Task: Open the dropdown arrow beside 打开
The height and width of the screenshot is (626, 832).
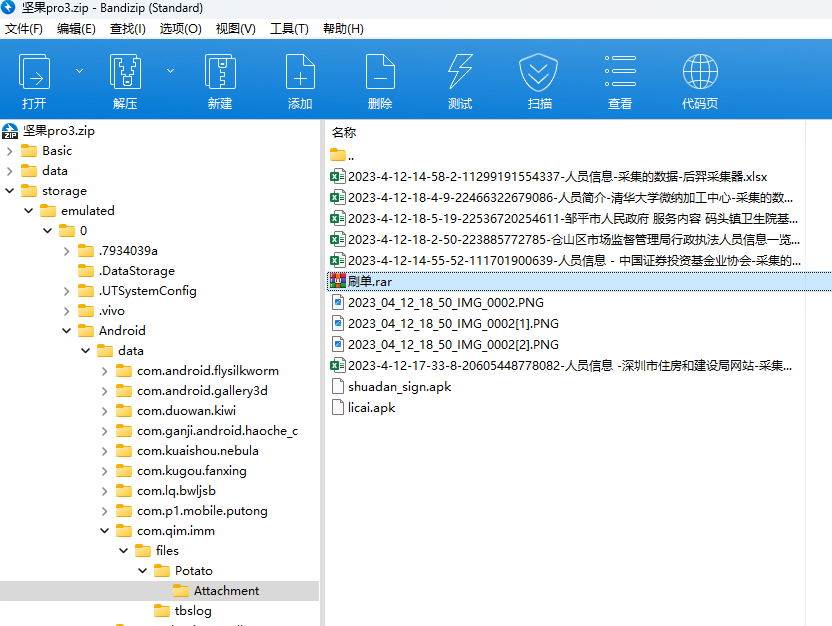Action: (79, 71)
